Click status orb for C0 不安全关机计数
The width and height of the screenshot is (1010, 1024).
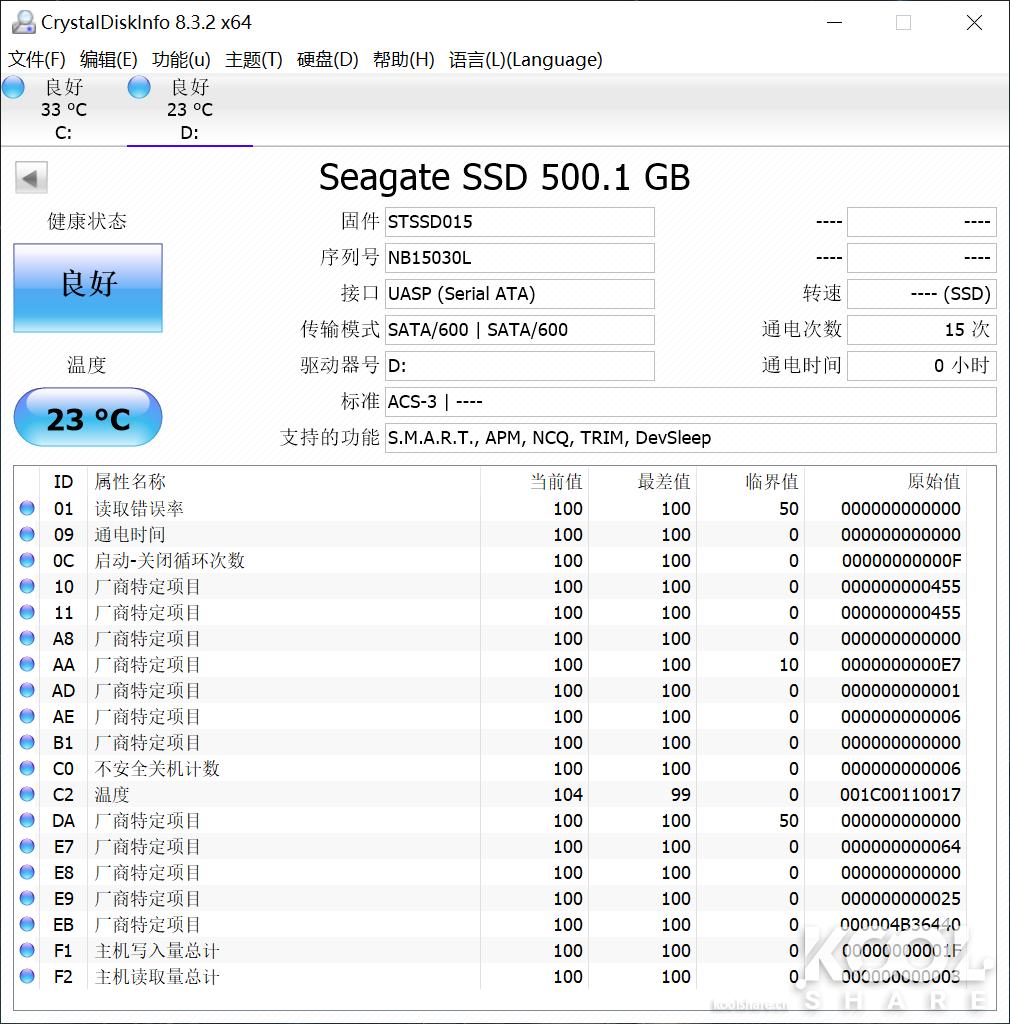pyautogui.click(x=27, y=769)
